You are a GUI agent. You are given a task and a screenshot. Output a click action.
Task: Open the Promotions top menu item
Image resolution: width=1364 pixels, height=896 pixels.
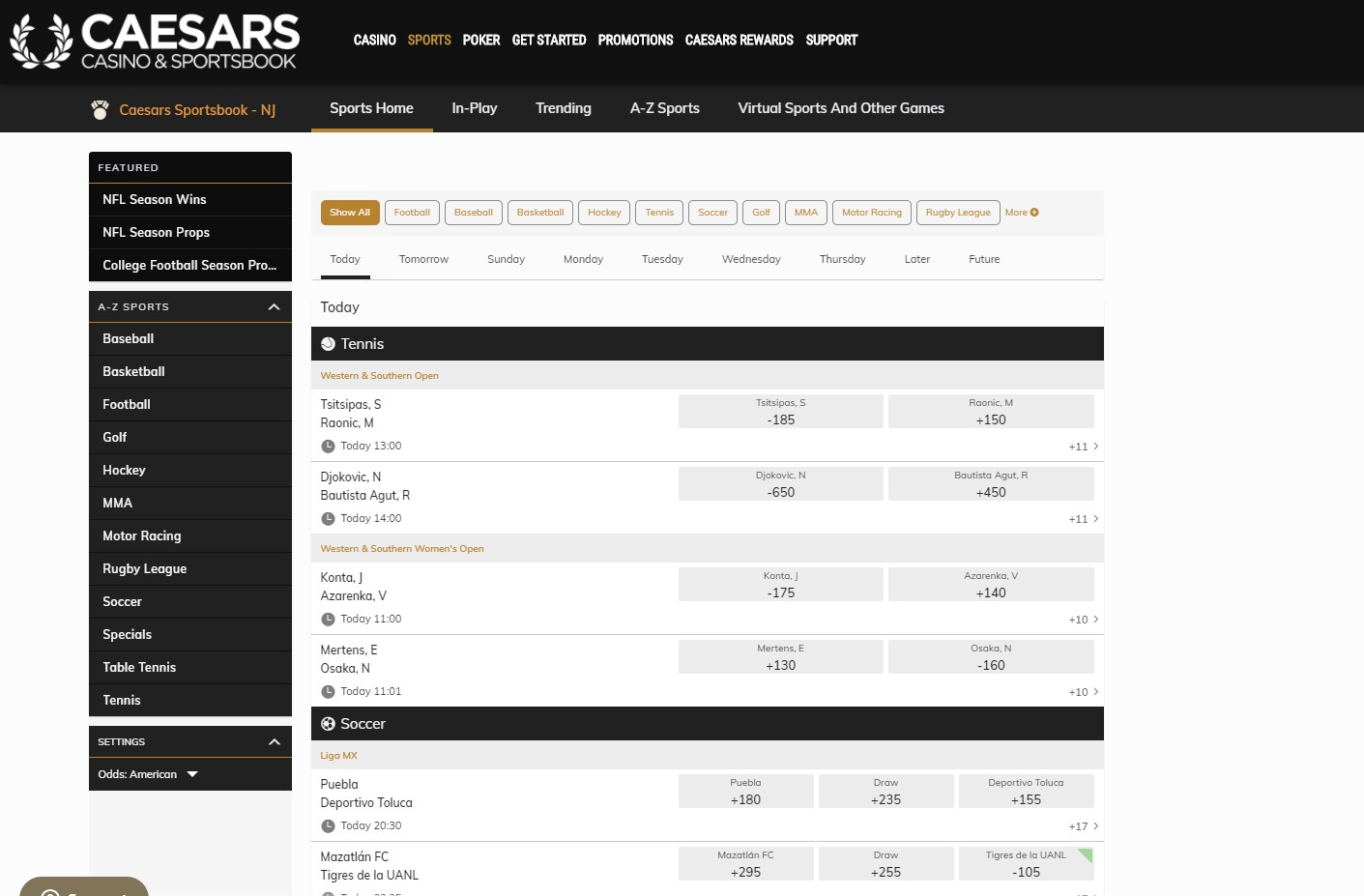[x=635, y=40]
